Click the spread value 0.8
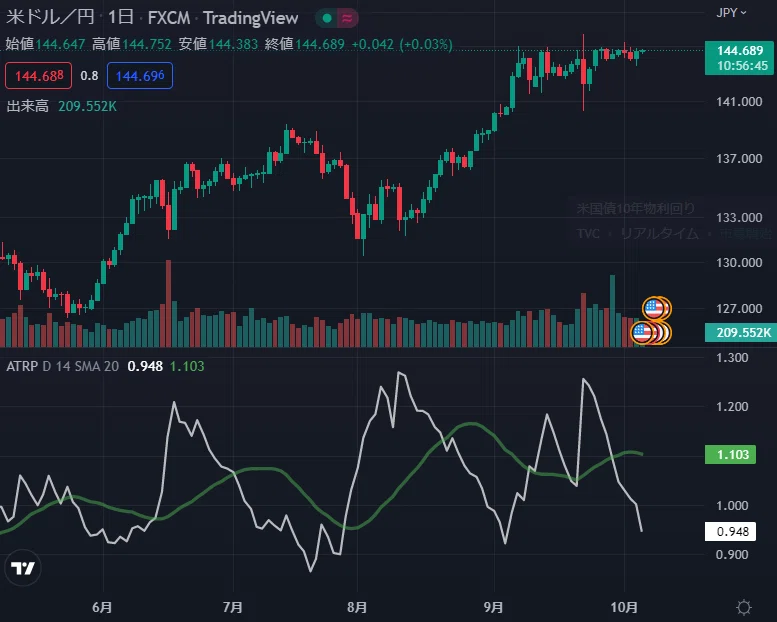Viewport: 777px width, 622px height. coord(89,76)
